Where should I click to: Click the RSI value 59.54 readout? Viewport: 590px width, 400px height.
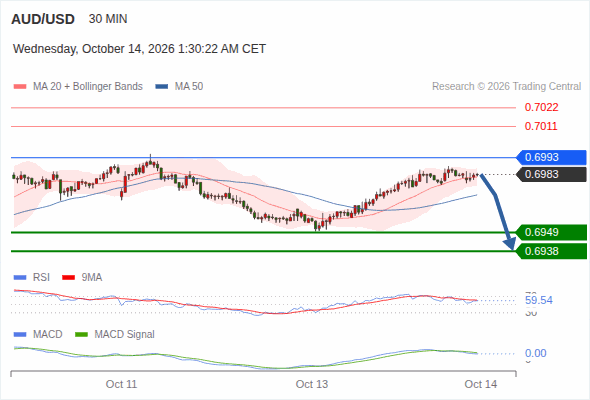pos(539,300)
